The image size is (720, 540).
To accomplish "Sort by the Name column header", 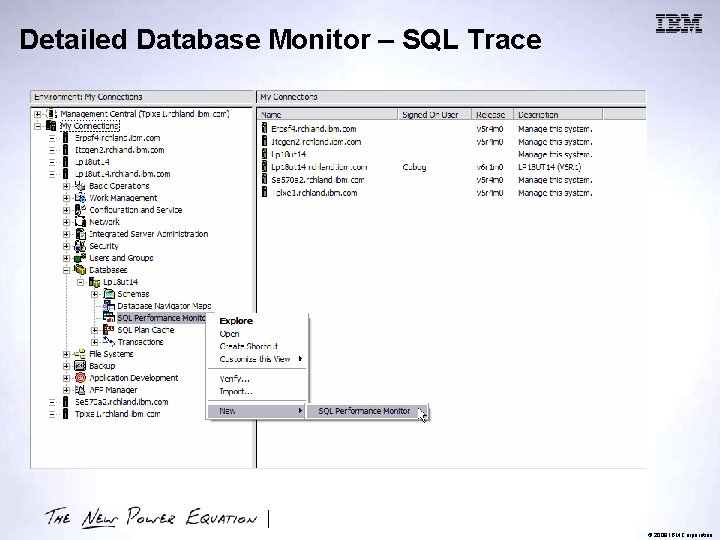I will pos(328,115).
